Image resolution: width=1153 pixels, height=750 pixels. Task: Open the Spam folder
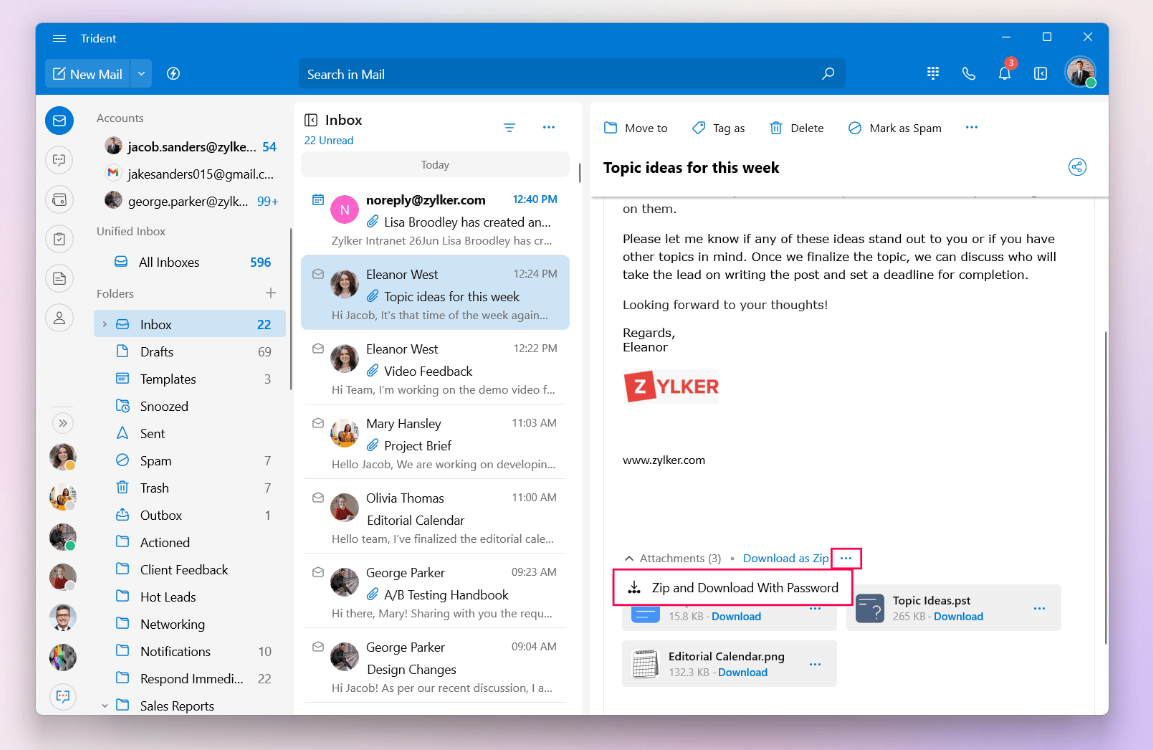point(190,460)
